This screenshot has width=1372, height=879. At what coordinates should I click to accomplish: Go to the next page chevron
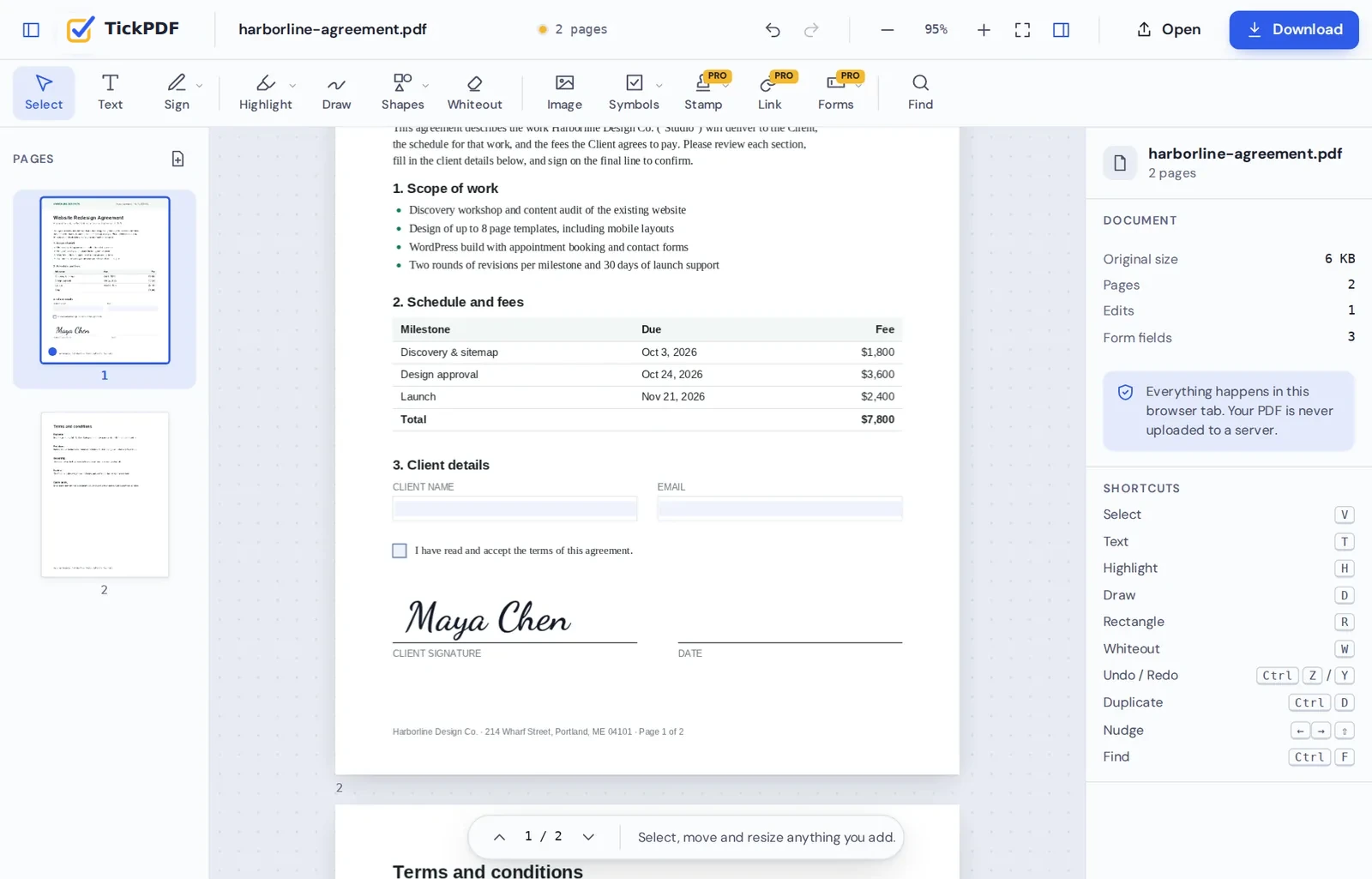point(588,837)
